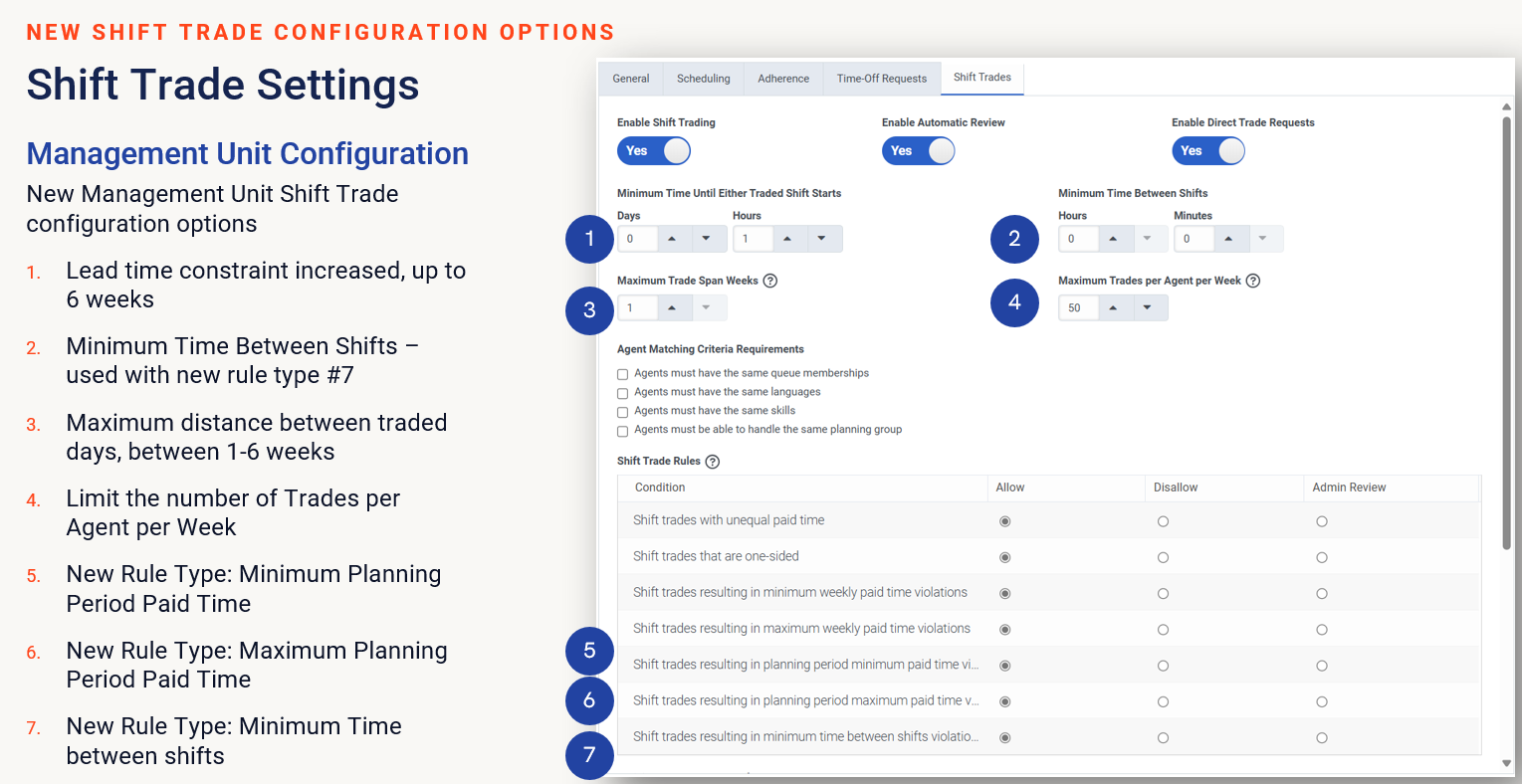Increase Maximum Trades per Agent per Week
This screenshot has width=1522, height=784.
1114,308
